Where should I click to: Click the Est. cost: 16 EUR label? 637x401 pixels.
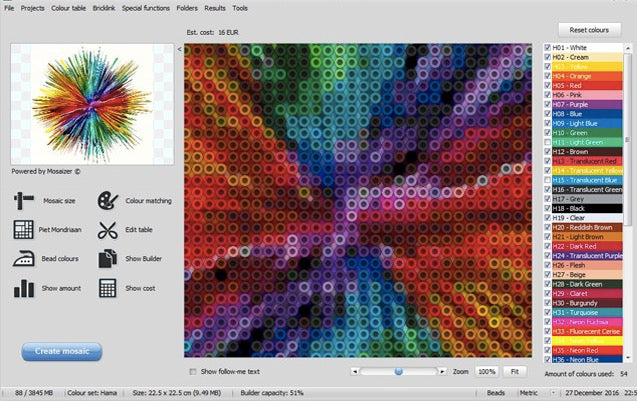coord(212,32)
